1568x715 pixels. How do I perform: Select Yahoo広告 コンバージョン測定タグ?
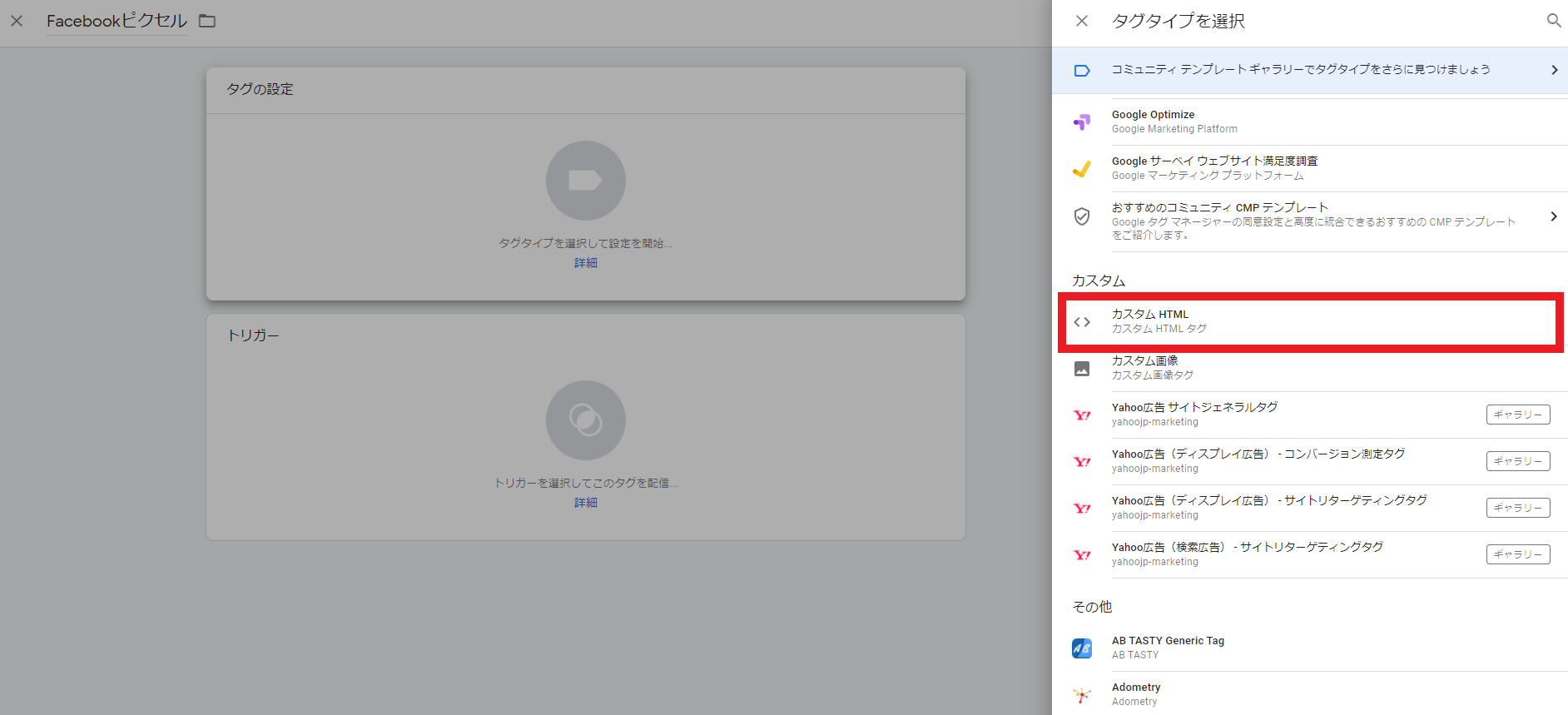1310,461
